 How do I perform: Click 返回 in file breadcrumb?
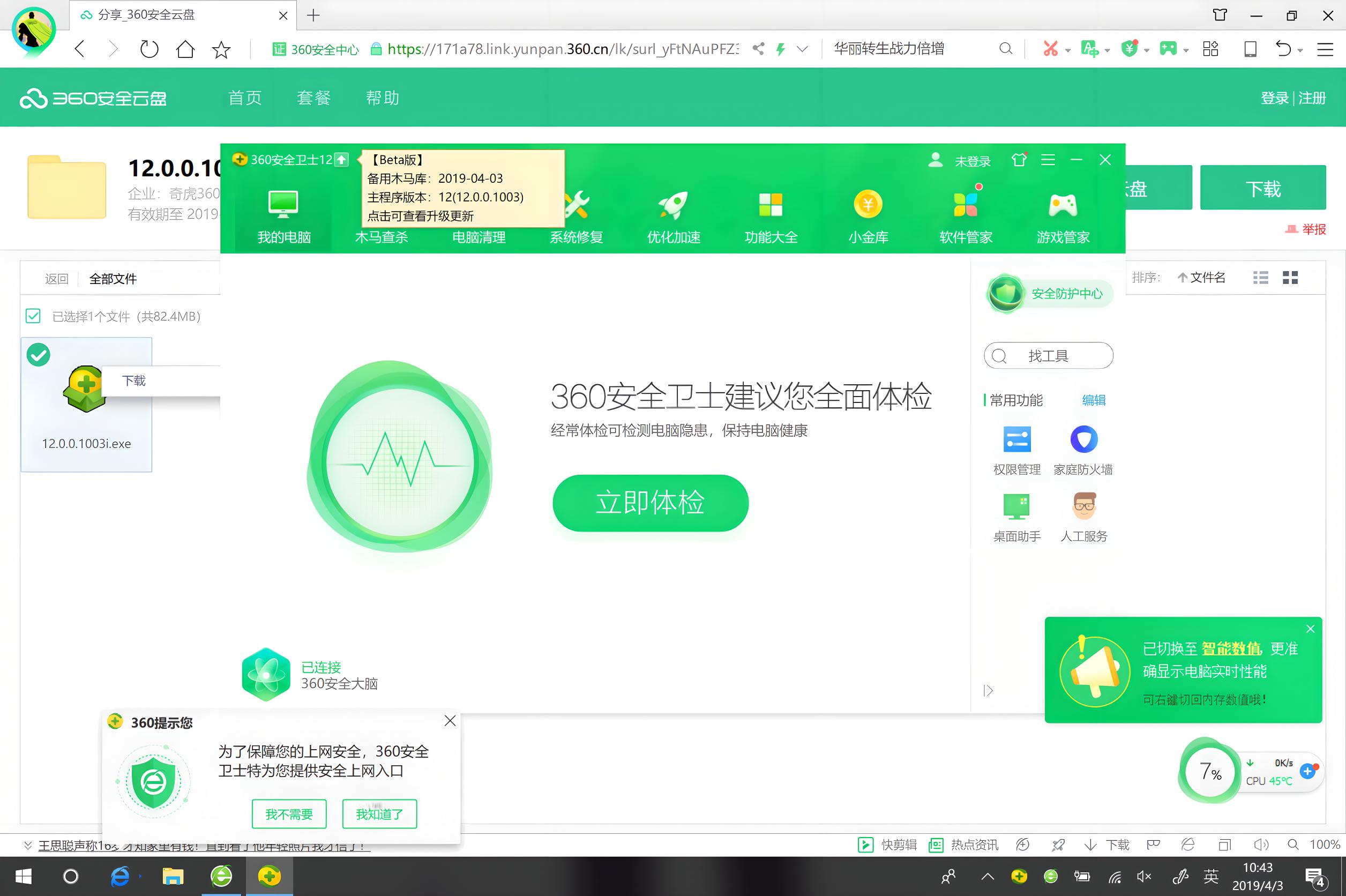57,279
